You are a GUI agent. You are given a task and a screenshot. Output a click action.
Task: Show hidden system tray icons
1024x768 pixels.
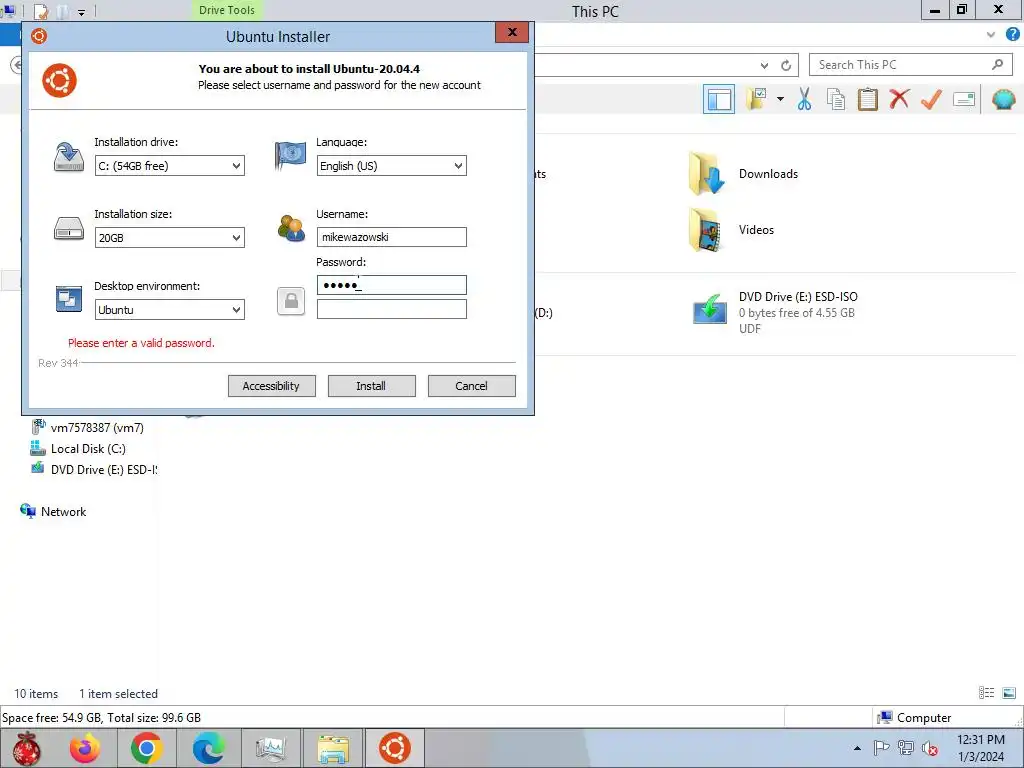click(x=857, y=748)
